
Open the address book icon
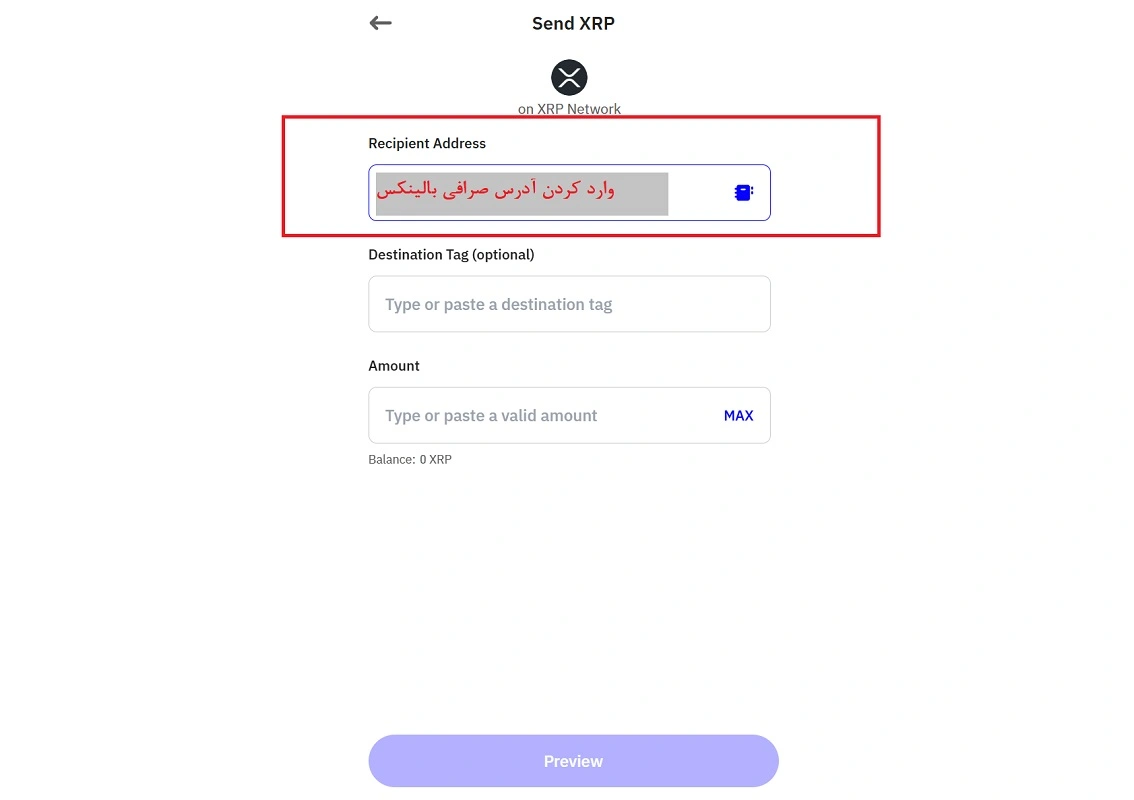(x=743, y=192)
